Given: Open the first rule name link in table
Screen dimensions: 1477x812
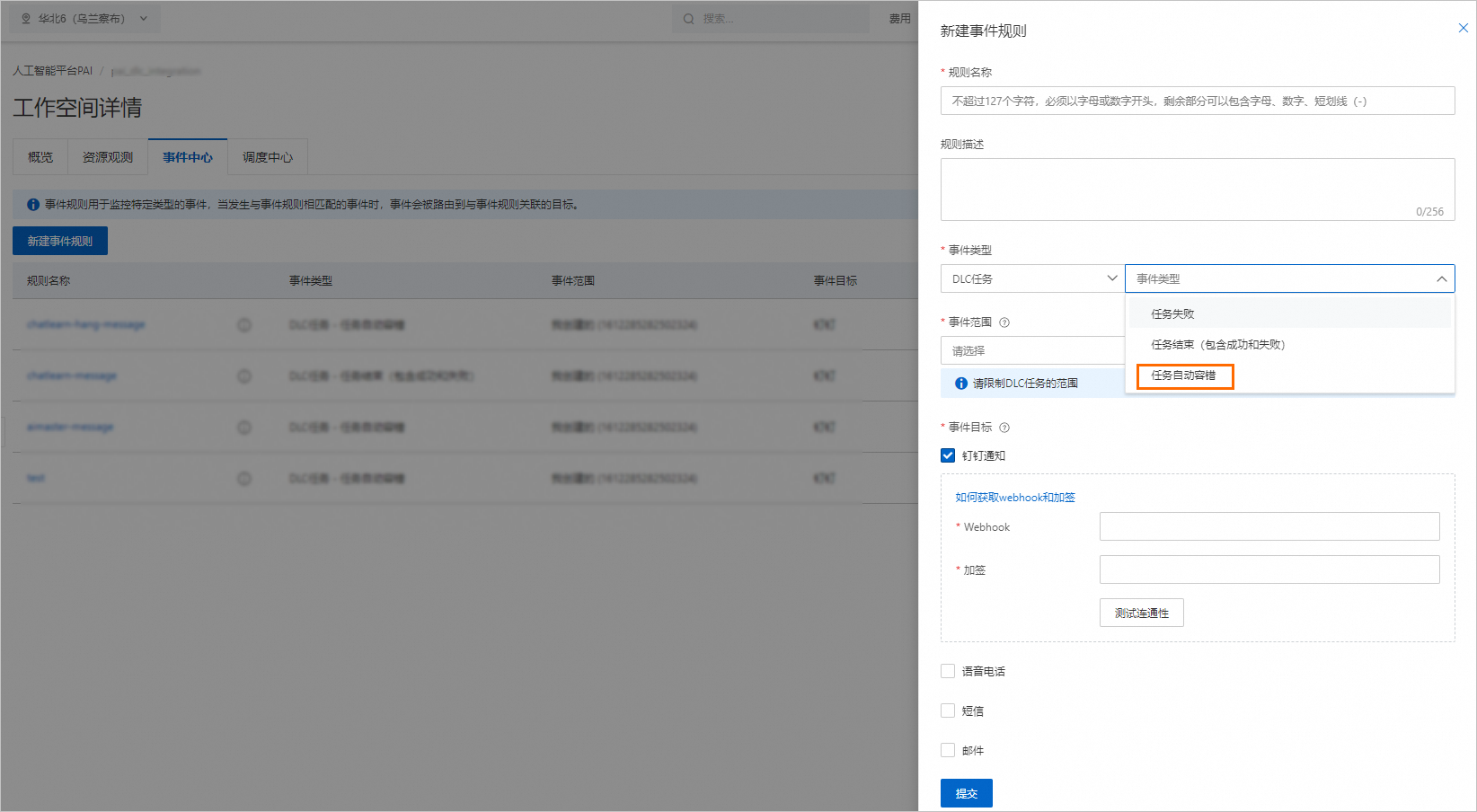Looking at the screenshot, I should 86,324.
